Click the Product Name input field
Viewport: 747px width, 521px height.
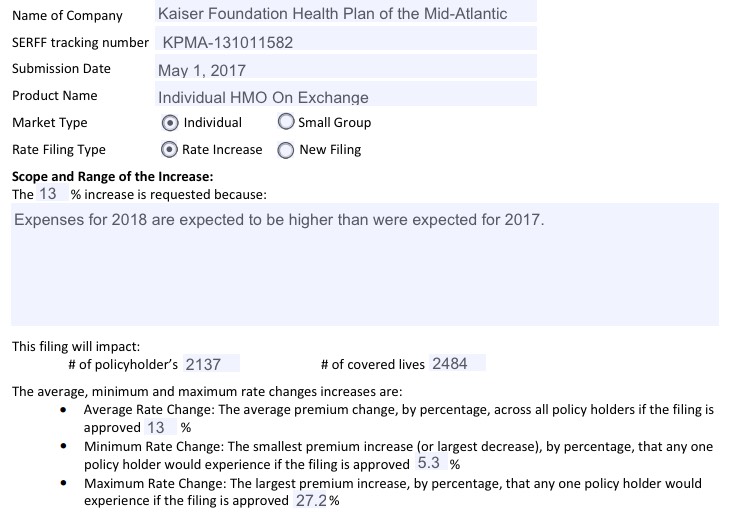pos(345,97)
